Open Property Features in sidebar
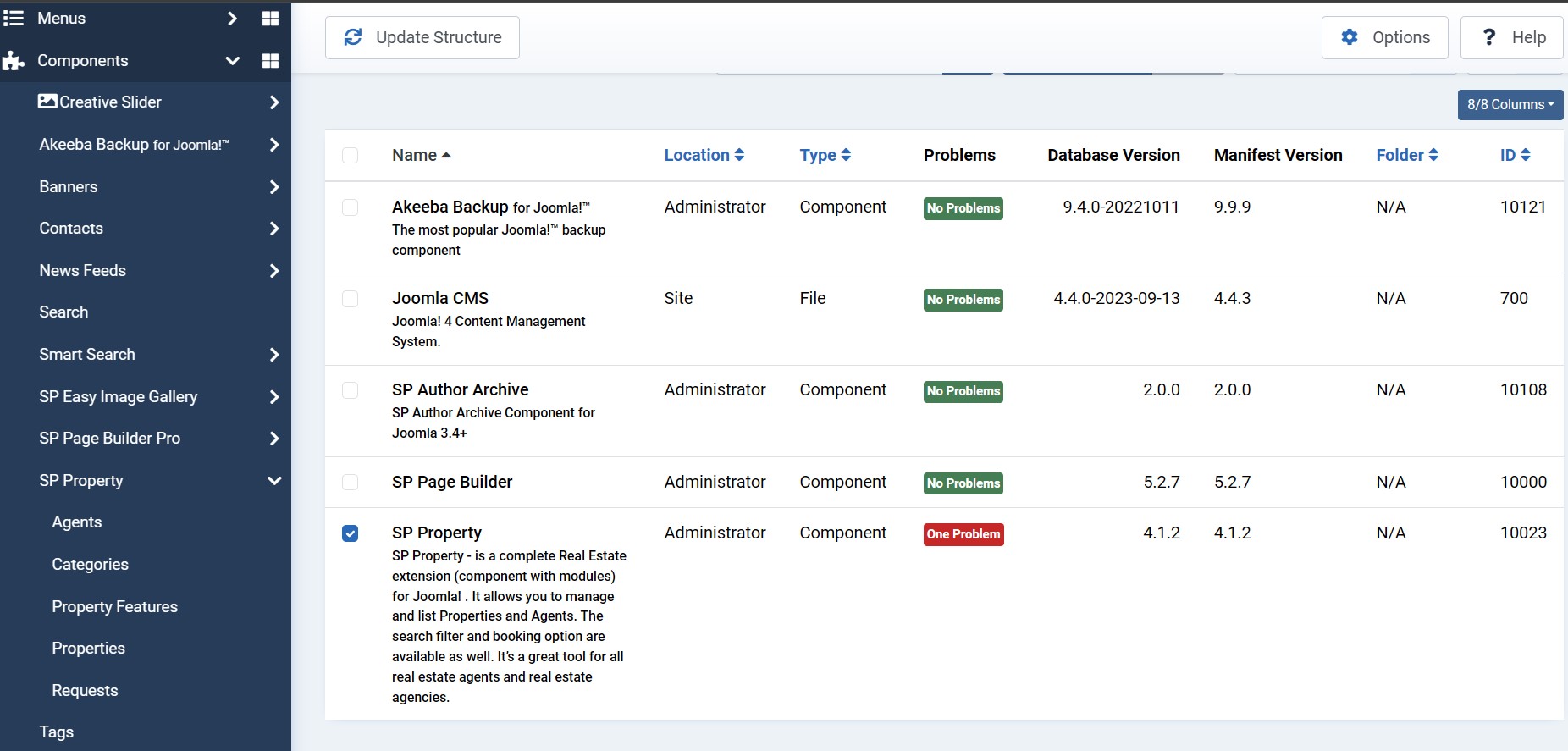 coord(114,606)
